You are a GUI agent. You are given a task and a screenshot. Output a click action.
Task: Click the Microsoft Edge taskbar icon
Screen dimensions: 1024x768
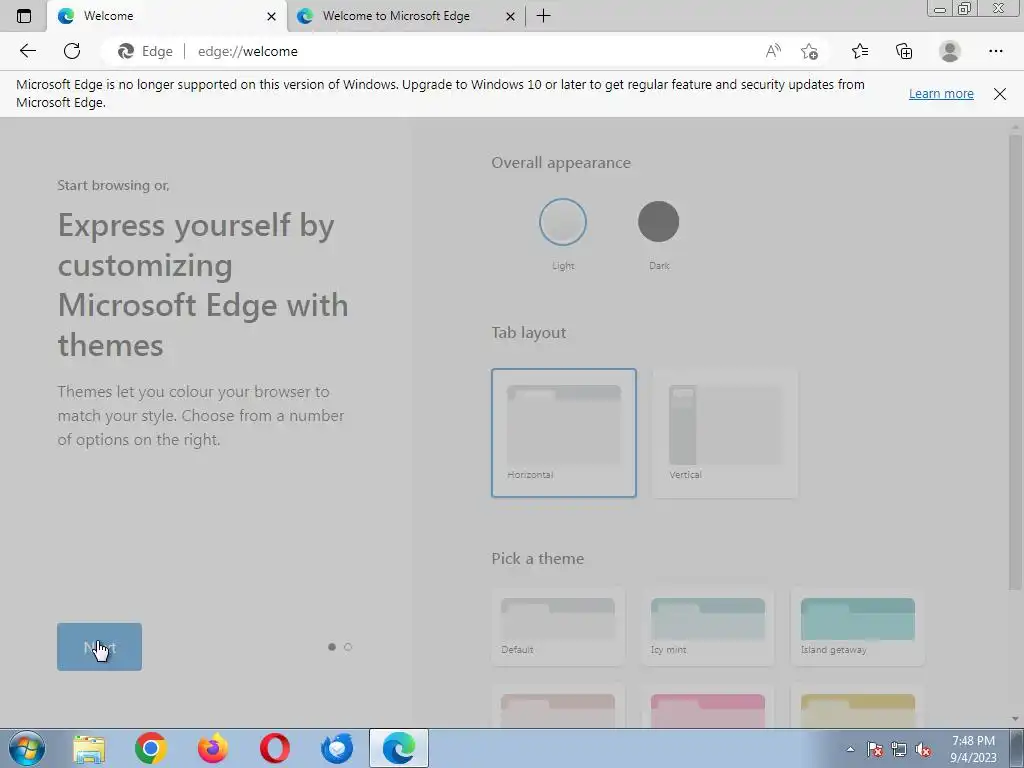click(x=399, y=748)
